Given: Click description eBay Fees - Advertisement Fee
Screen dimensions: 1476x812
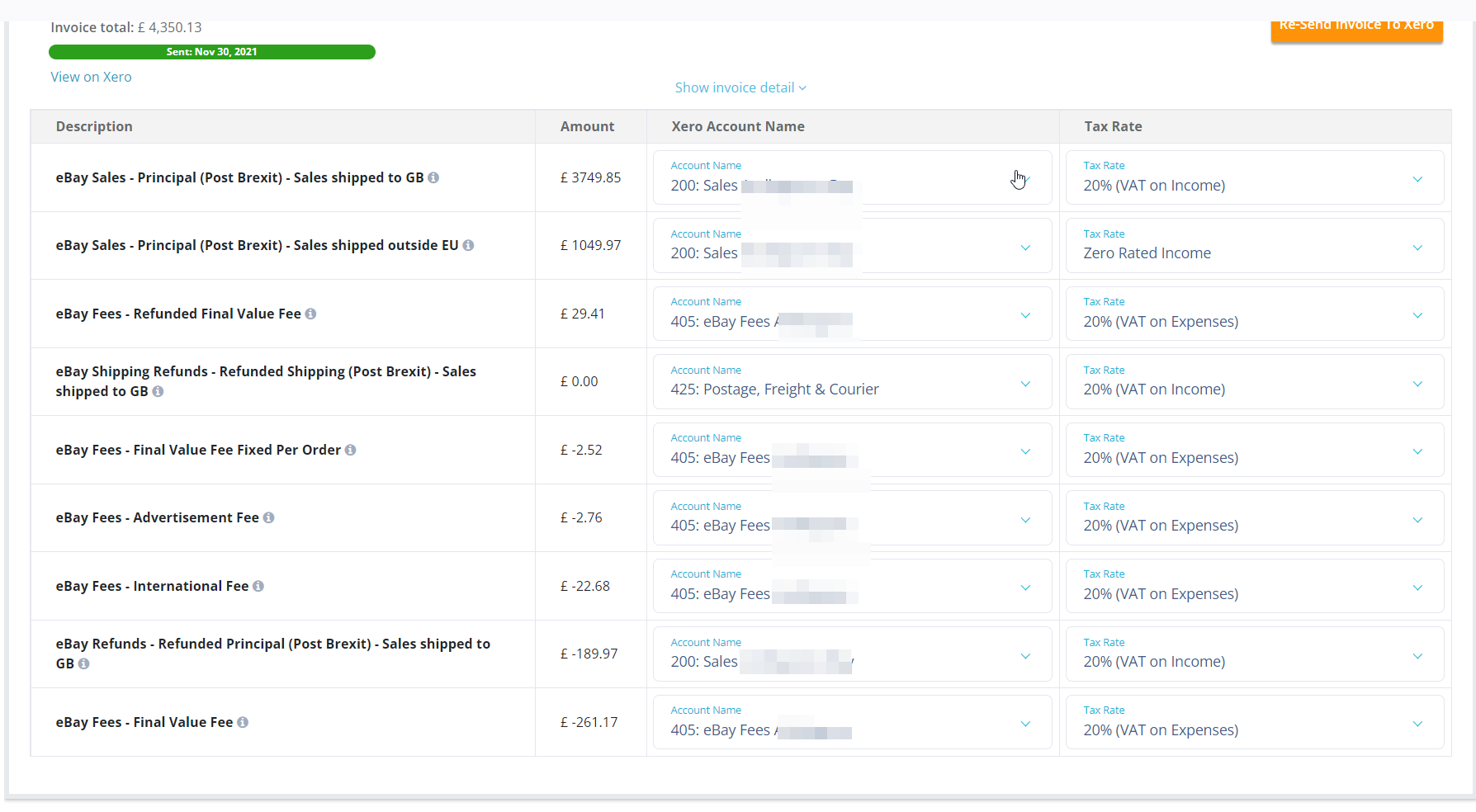Looking at the screenshot, I should click(158, 517).
